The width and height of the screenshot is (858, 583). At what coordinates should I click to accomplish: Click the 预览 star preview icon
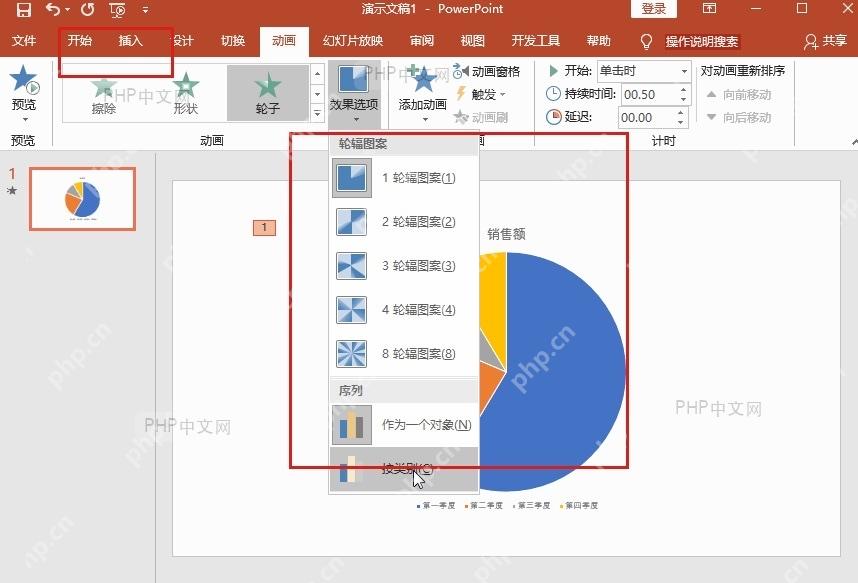(24, 79)
